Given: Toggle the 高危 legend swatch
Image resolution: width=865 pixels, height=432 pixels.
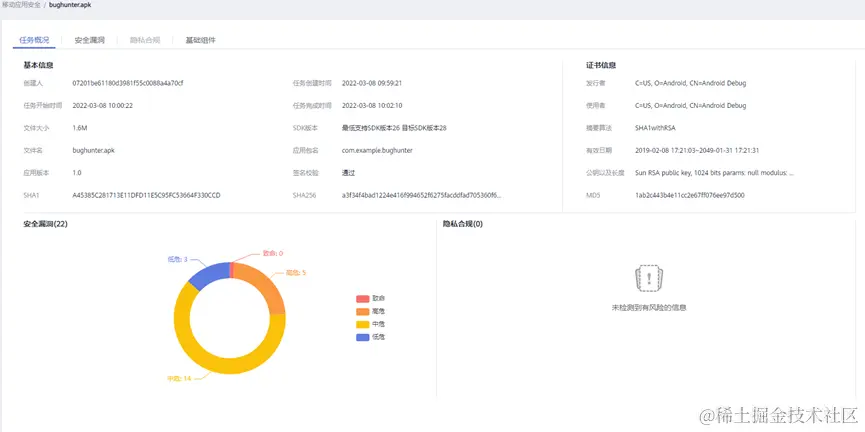Looking at the screenshot, I should click(362, 312).
